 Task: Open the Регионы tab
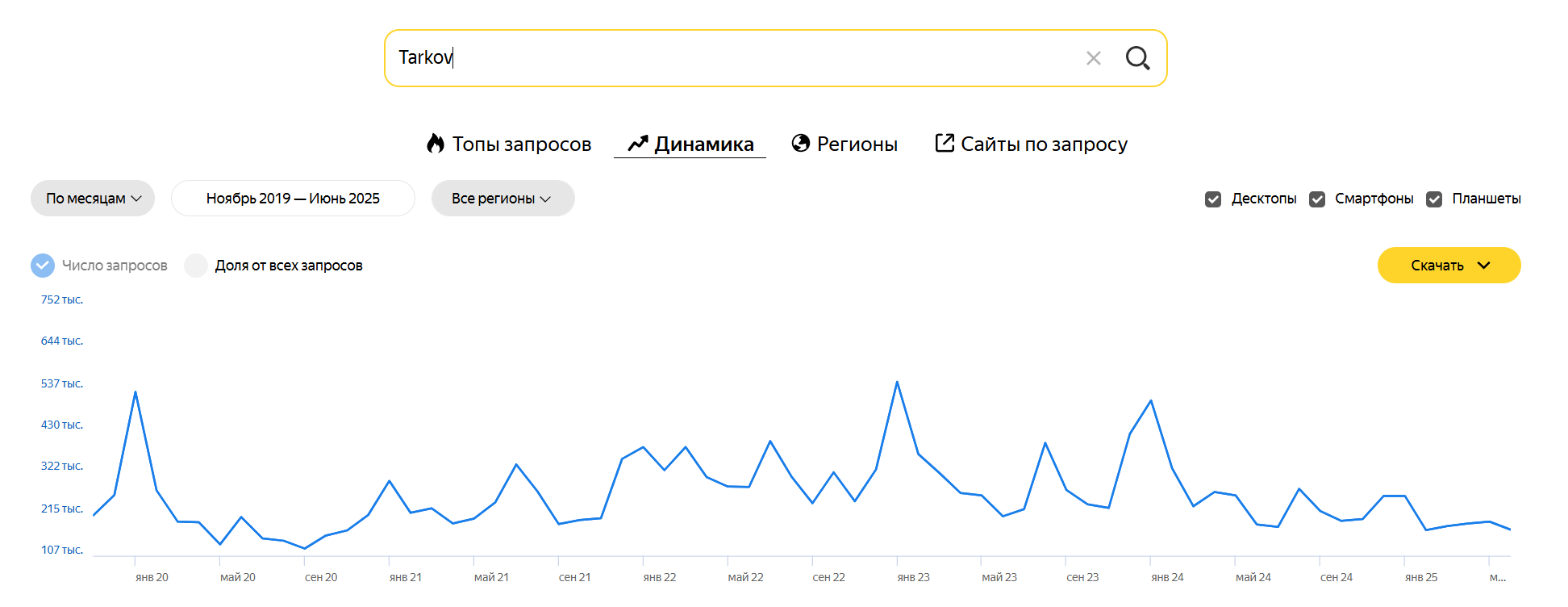(x=857, y=144)
